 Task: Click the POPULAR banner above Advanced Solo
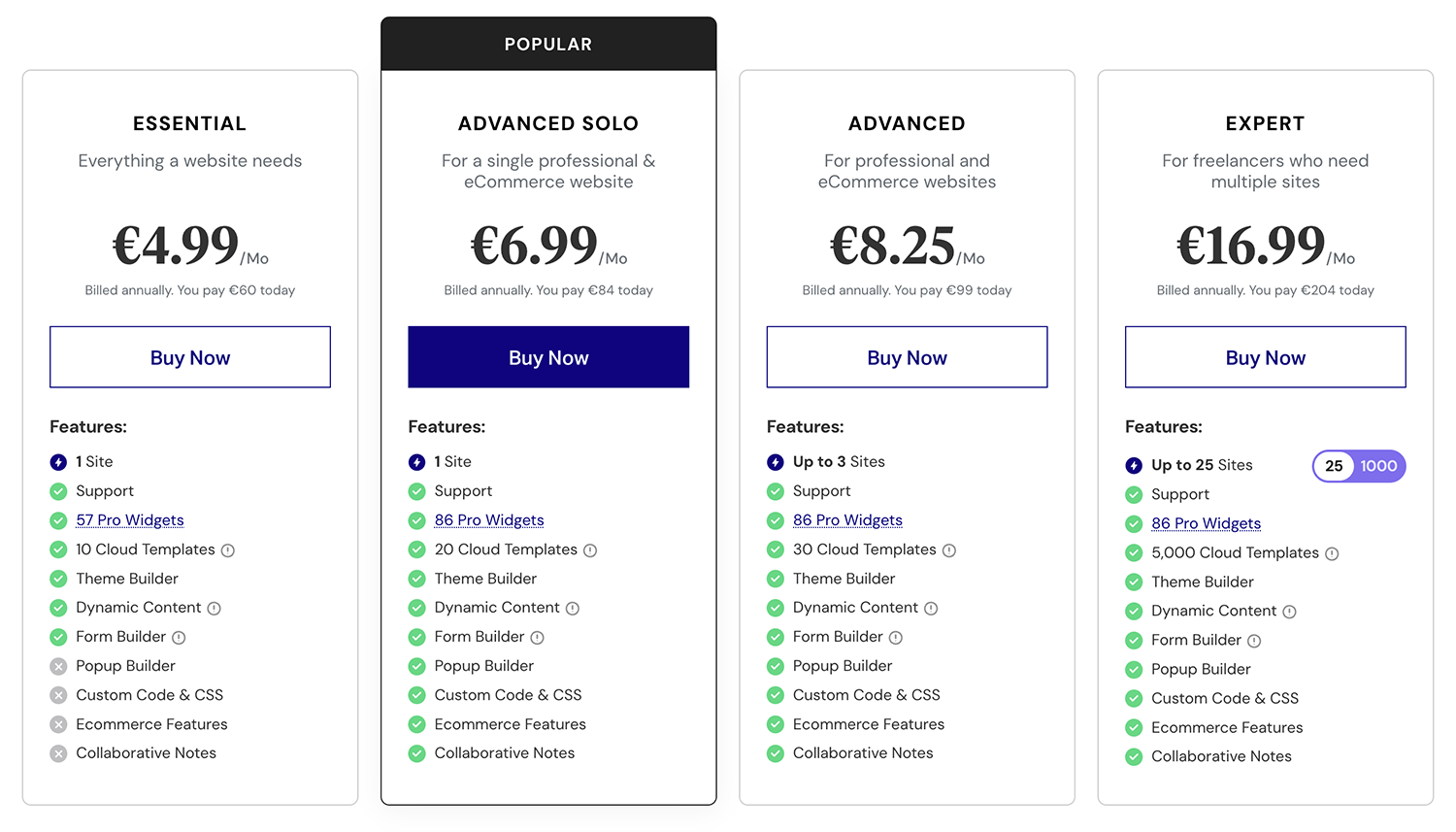548,43
